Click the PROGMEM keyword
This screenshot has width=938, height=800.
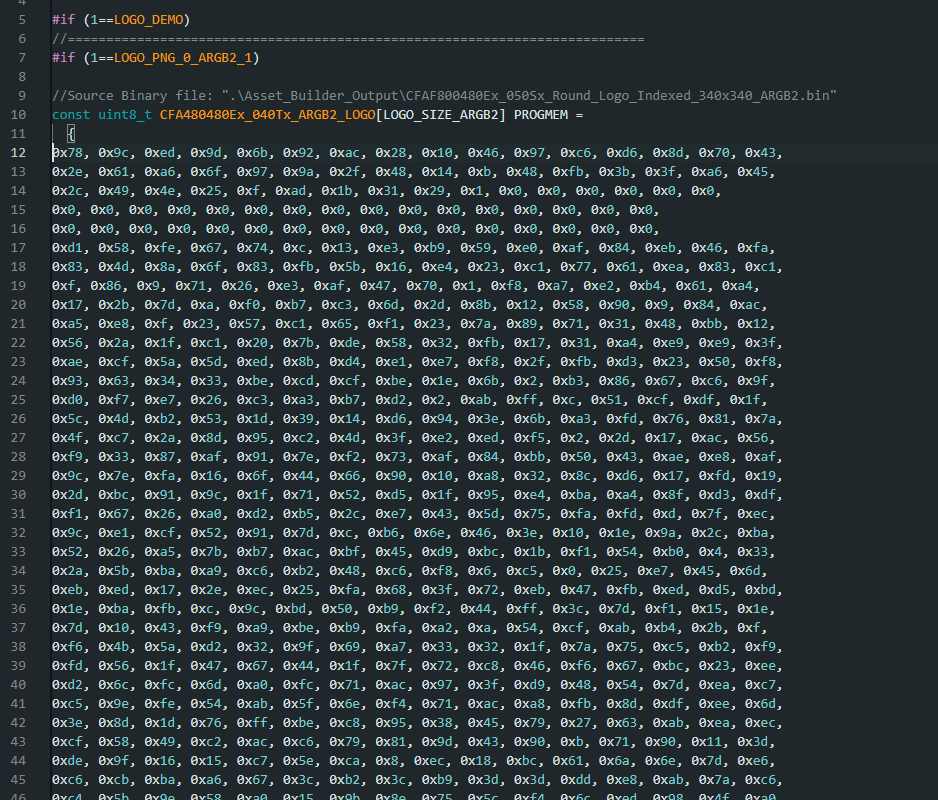[540, 115]
